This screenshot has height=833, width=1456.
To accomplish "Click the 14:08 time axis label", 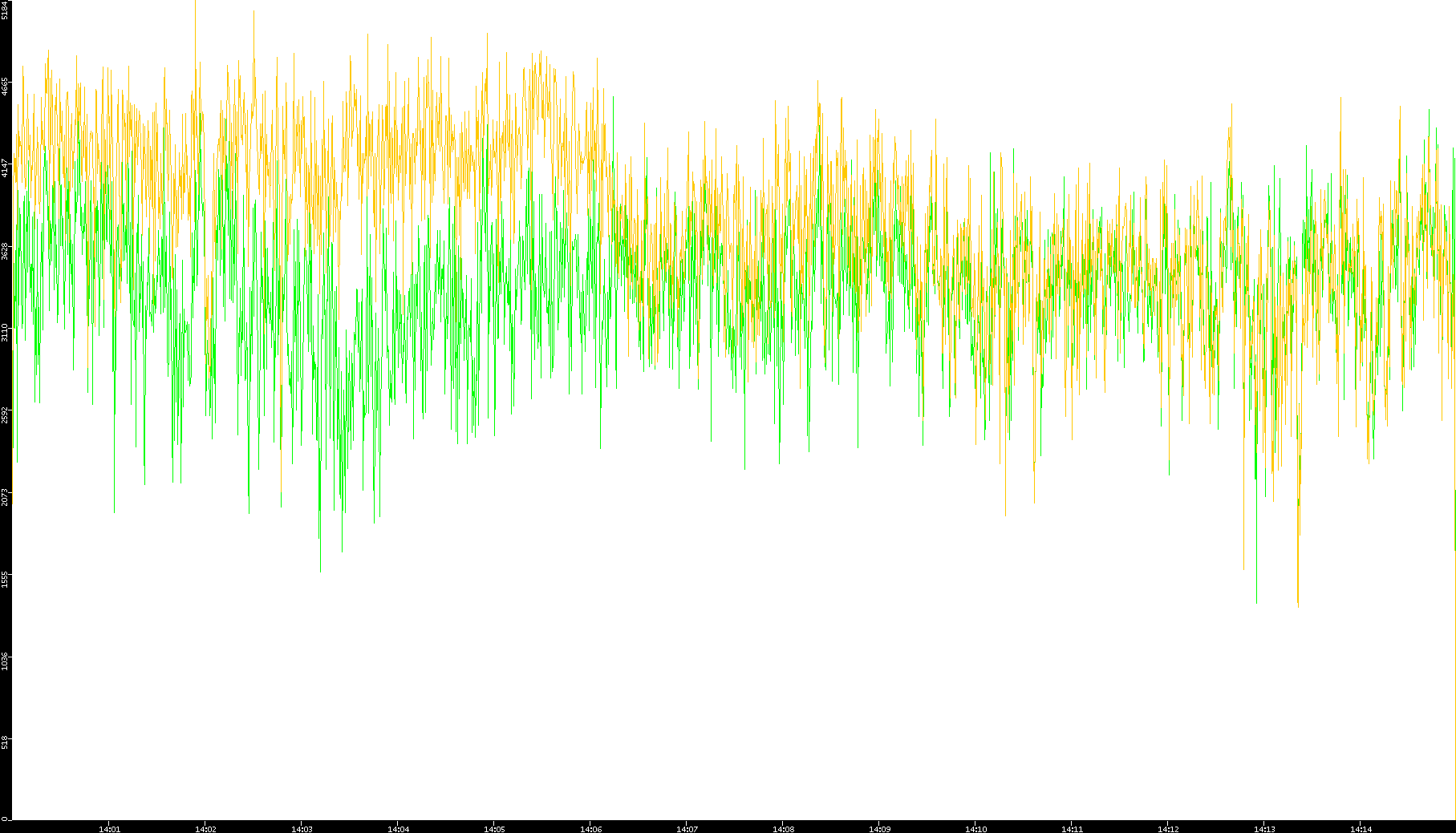I will click(x=783, y=829).
